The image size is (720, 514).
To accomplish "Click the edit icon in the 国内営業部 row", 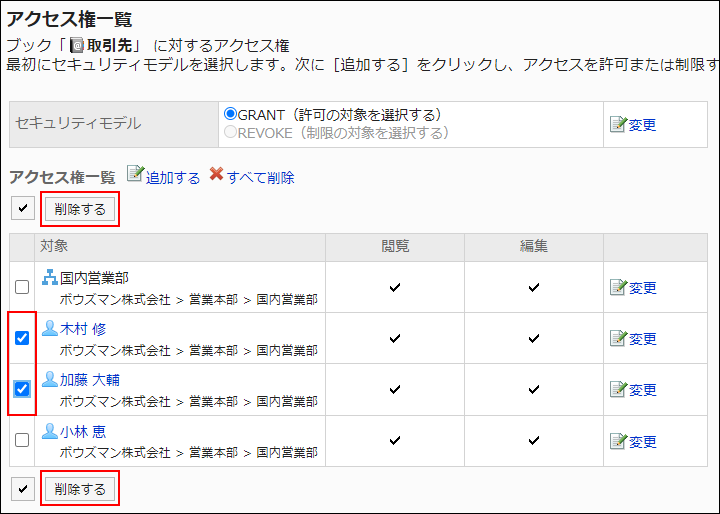I will (x=618, y=287).
